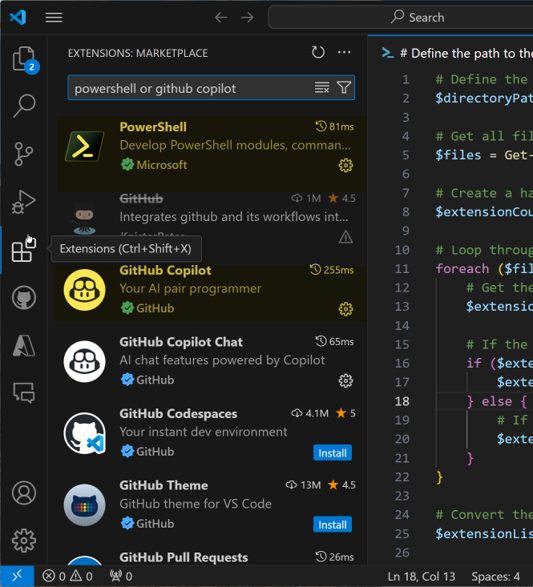The width and height of the screenshot is (533, 587).
Task: Click the AI chat features description text
Action: tap(222, 360)
